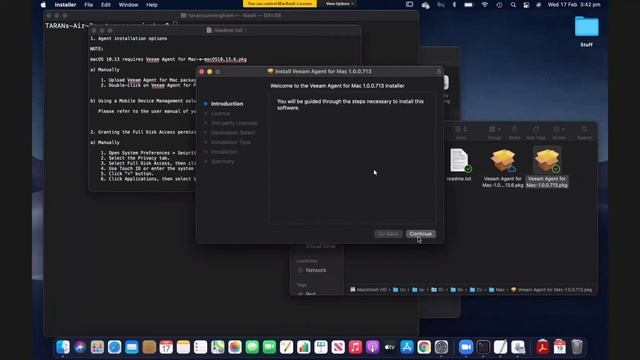The height and width of the screenshot is (360, 640).
Task: Open Notes from the Dock
Action: point(183,347)
